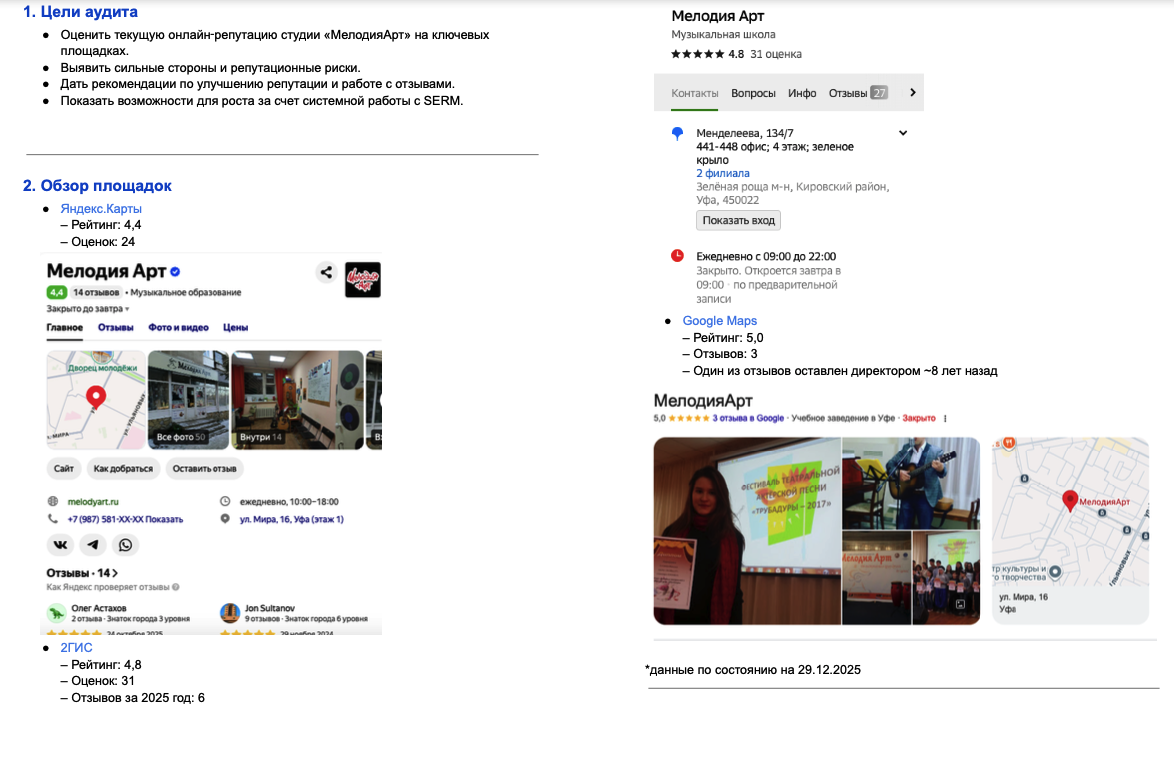Viewport: 1174px width, 758px height.
Task: Click the red map pin on Yandex map thumbnail
Action: (x=96, y=397)
